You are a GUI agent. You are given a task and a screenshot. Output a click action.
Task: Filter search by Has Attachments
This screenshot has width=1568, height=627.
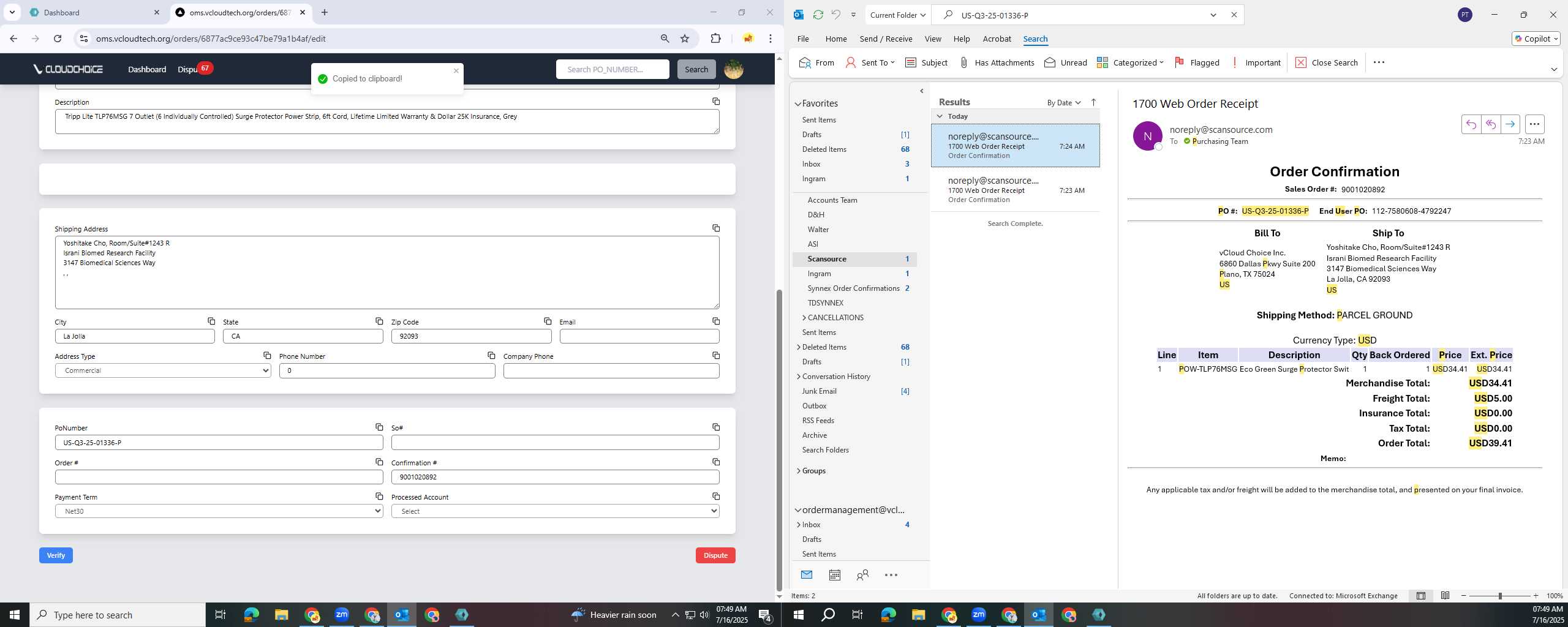coord(997,62)
